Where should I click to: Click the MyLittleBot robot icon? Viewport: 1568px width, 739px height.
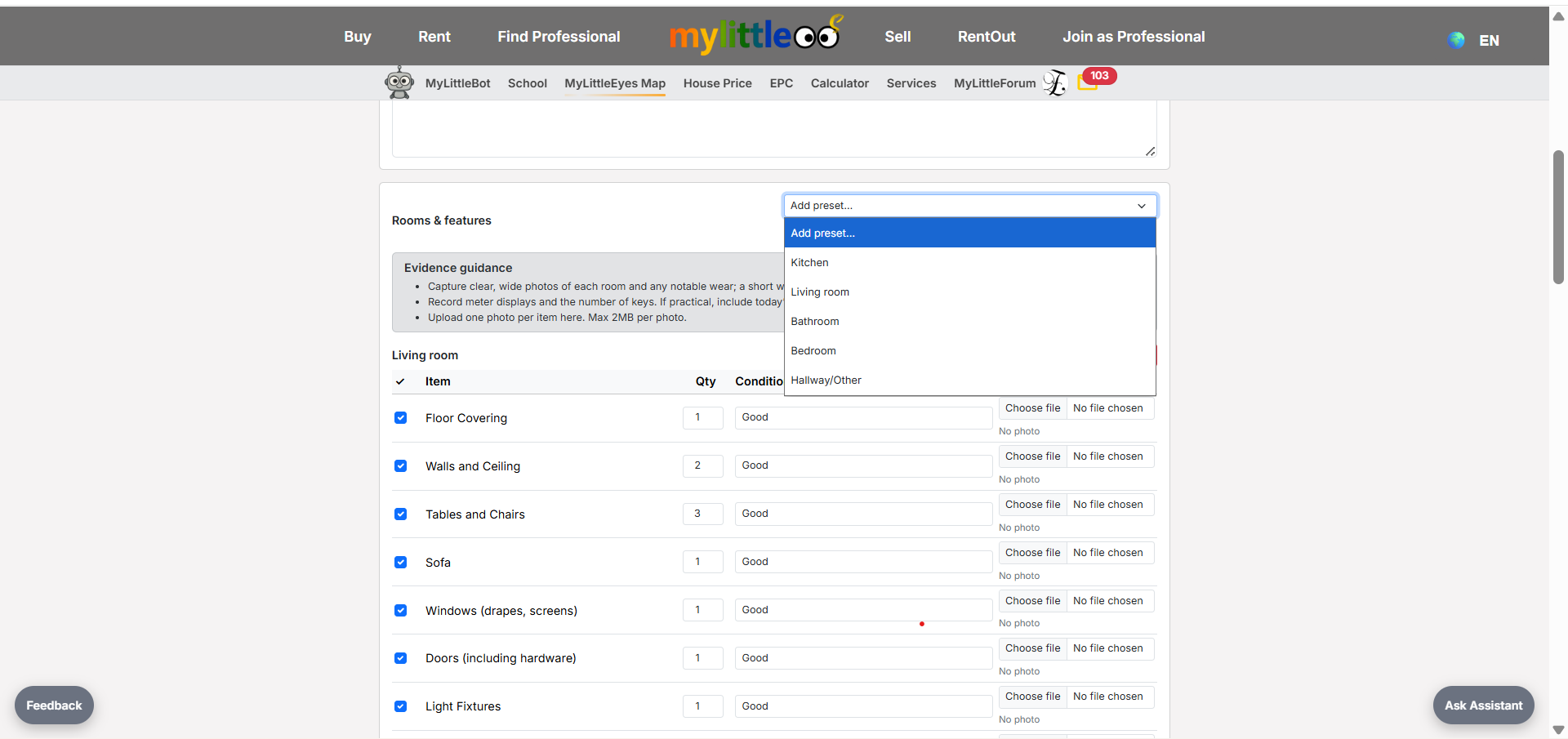pos(399,82)
